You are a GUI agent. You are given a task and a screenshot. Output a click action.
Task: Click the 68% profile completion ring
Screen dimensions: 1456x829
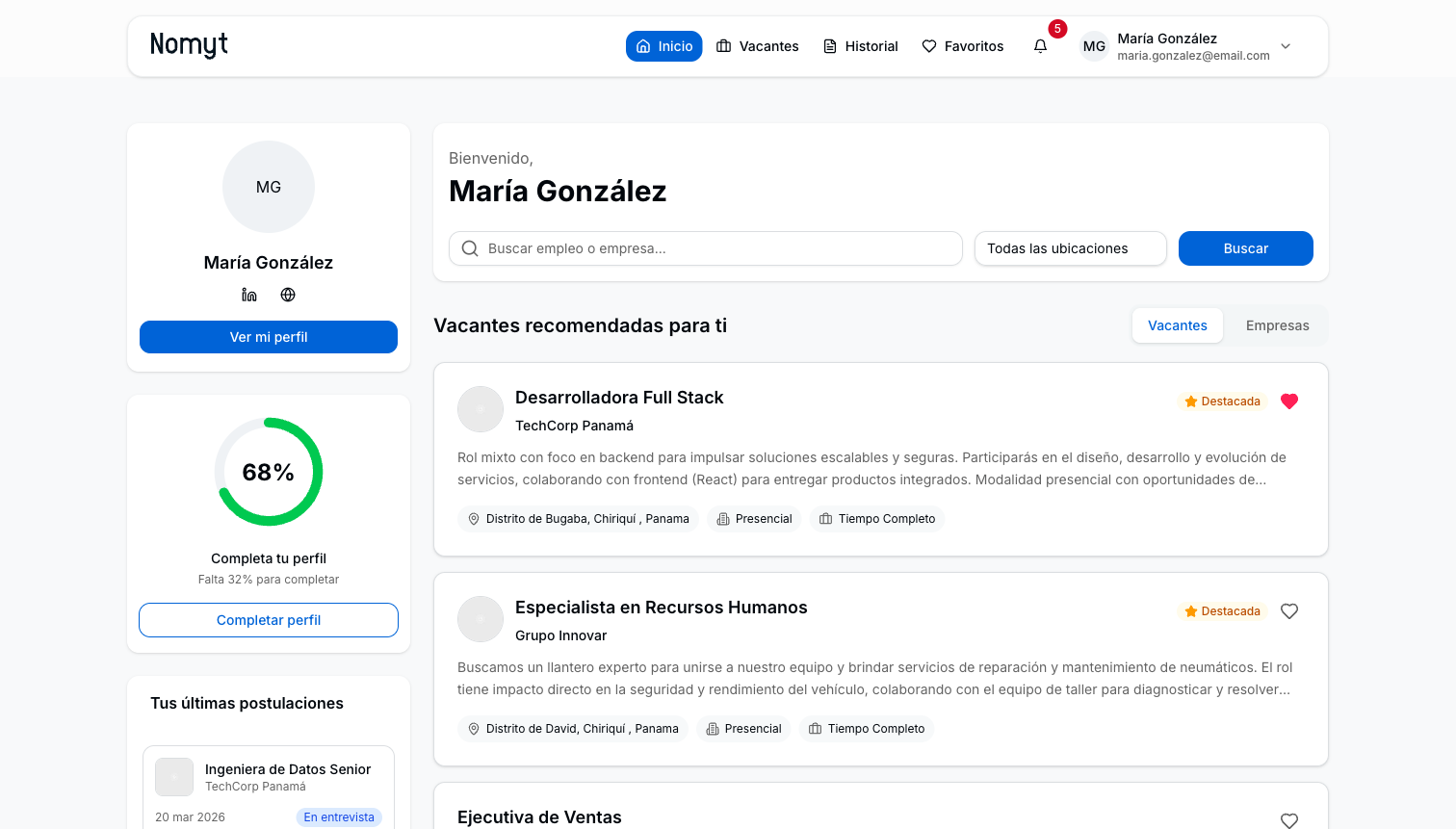point(268,472)
